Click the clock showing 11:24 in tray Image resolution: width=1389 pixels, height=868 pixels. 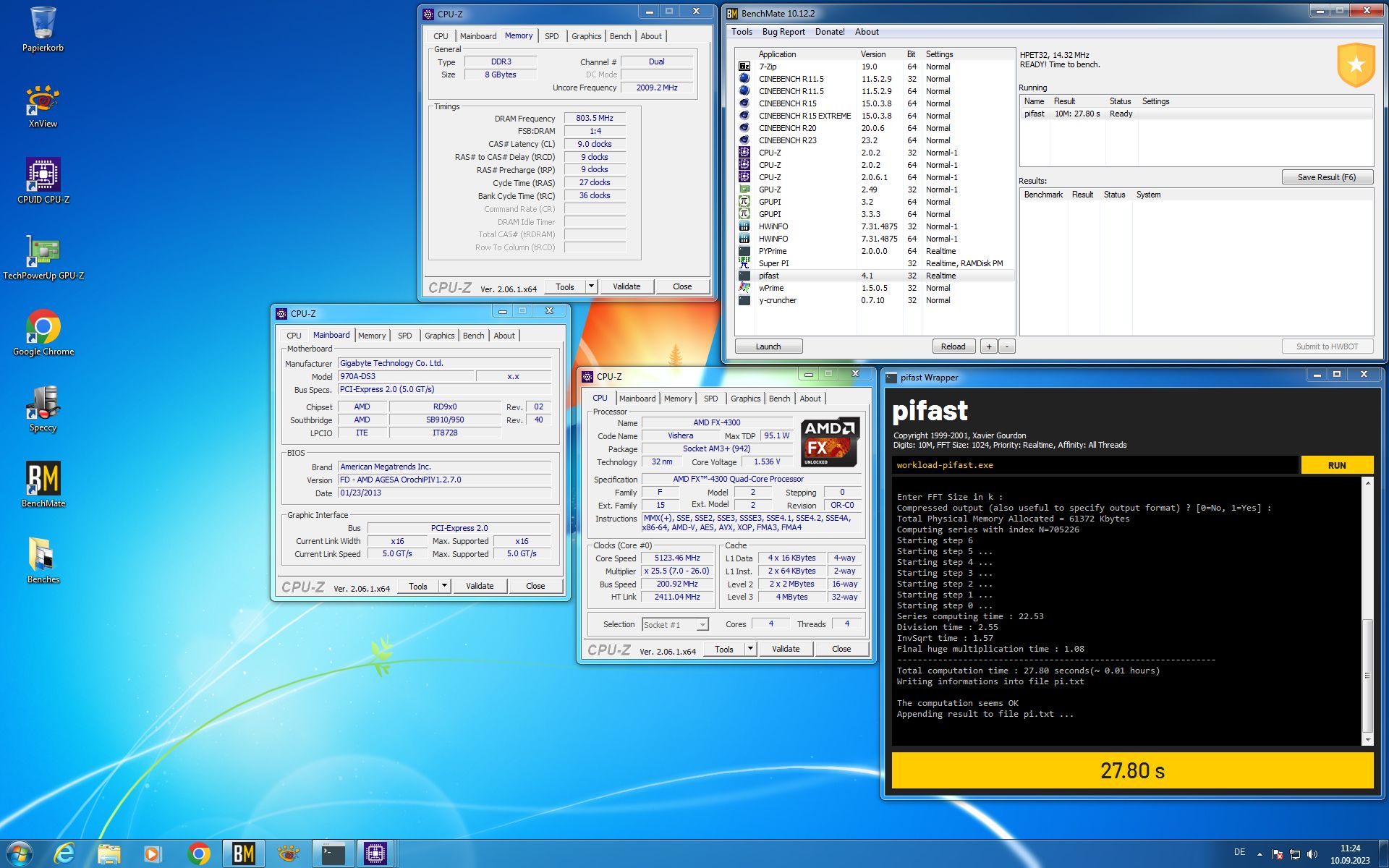[x=1350, y=854]
